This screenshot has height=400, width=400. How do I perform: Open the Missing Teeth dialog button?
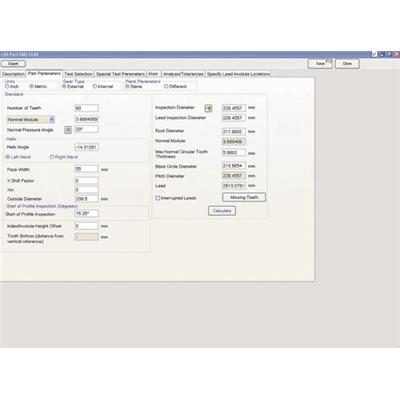point(244,197)
